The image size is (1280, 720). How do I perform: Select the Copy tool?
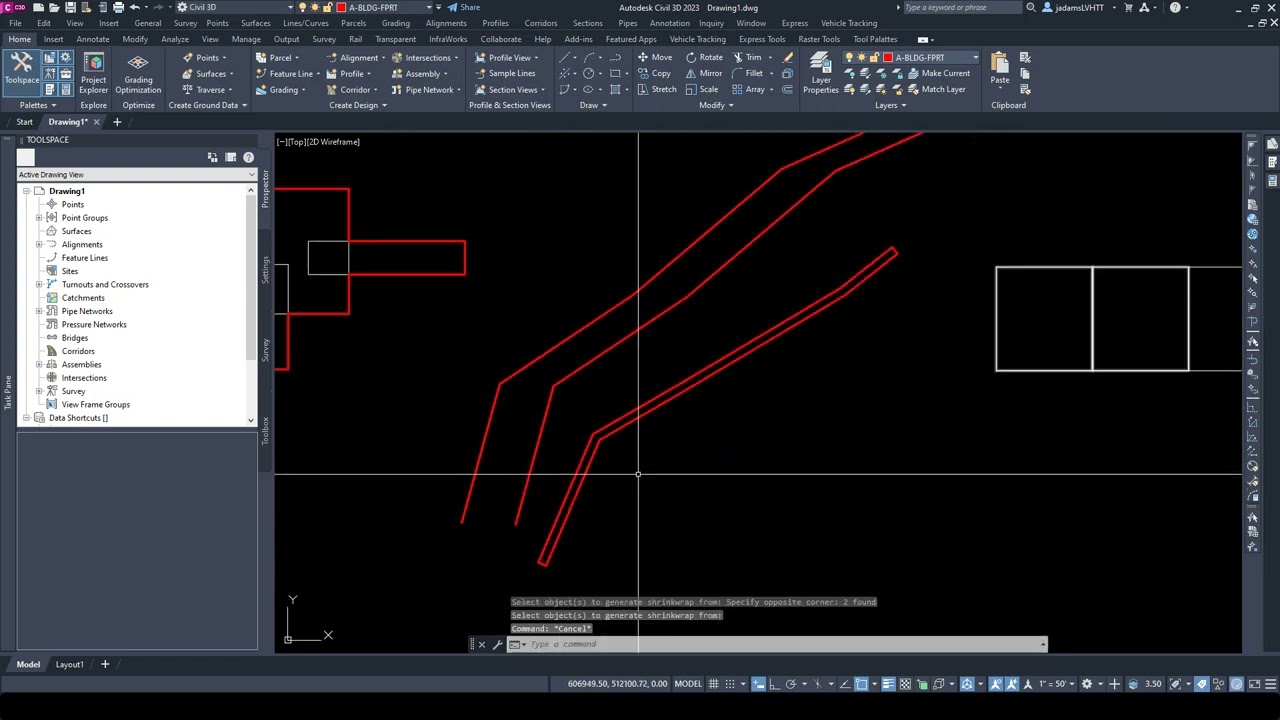click(654, 73)
